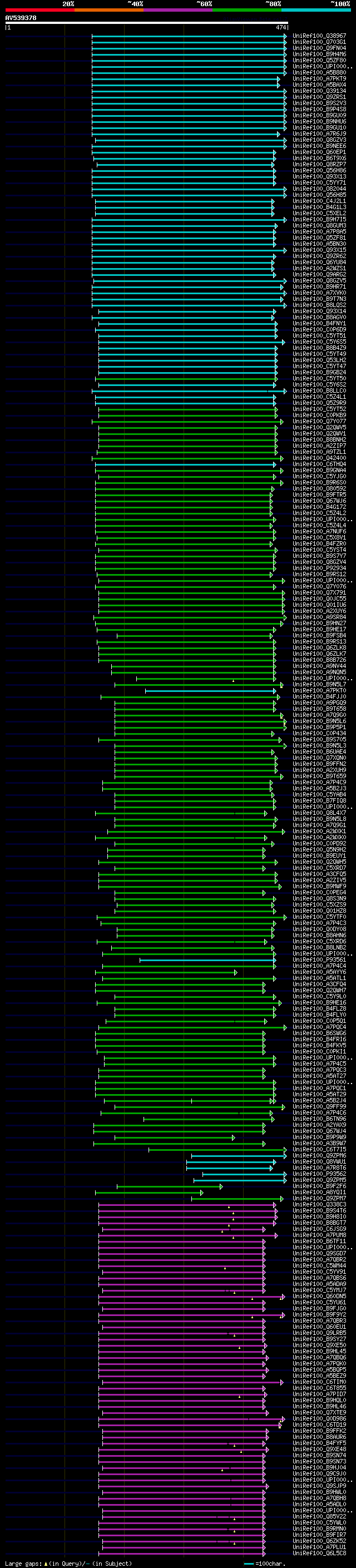Select hit label UniRef100_A5BN30
Screen dimensions: 356x1568
[x=319, y=244]
